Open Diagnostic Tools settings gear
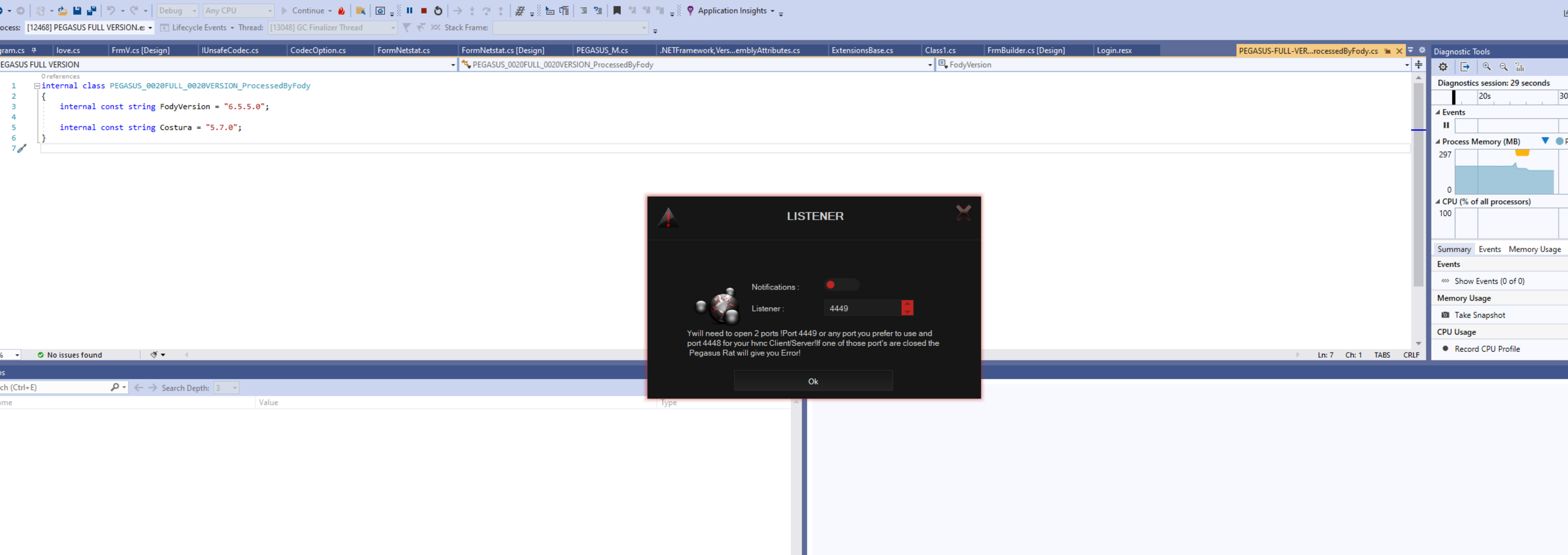Viewport: 1568px width, 555px height. tap(1443, 67)
